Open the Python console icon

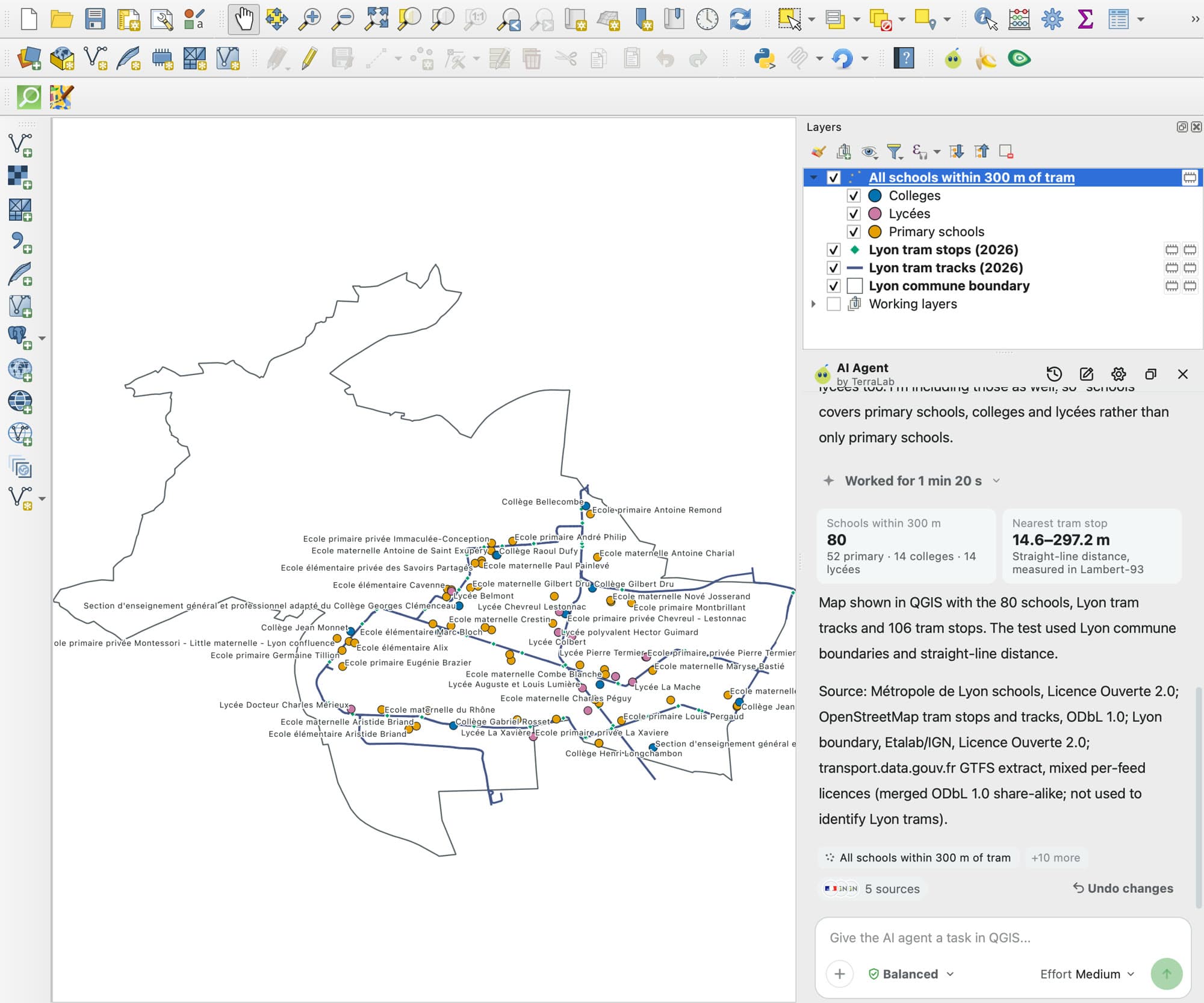[764, 58]
